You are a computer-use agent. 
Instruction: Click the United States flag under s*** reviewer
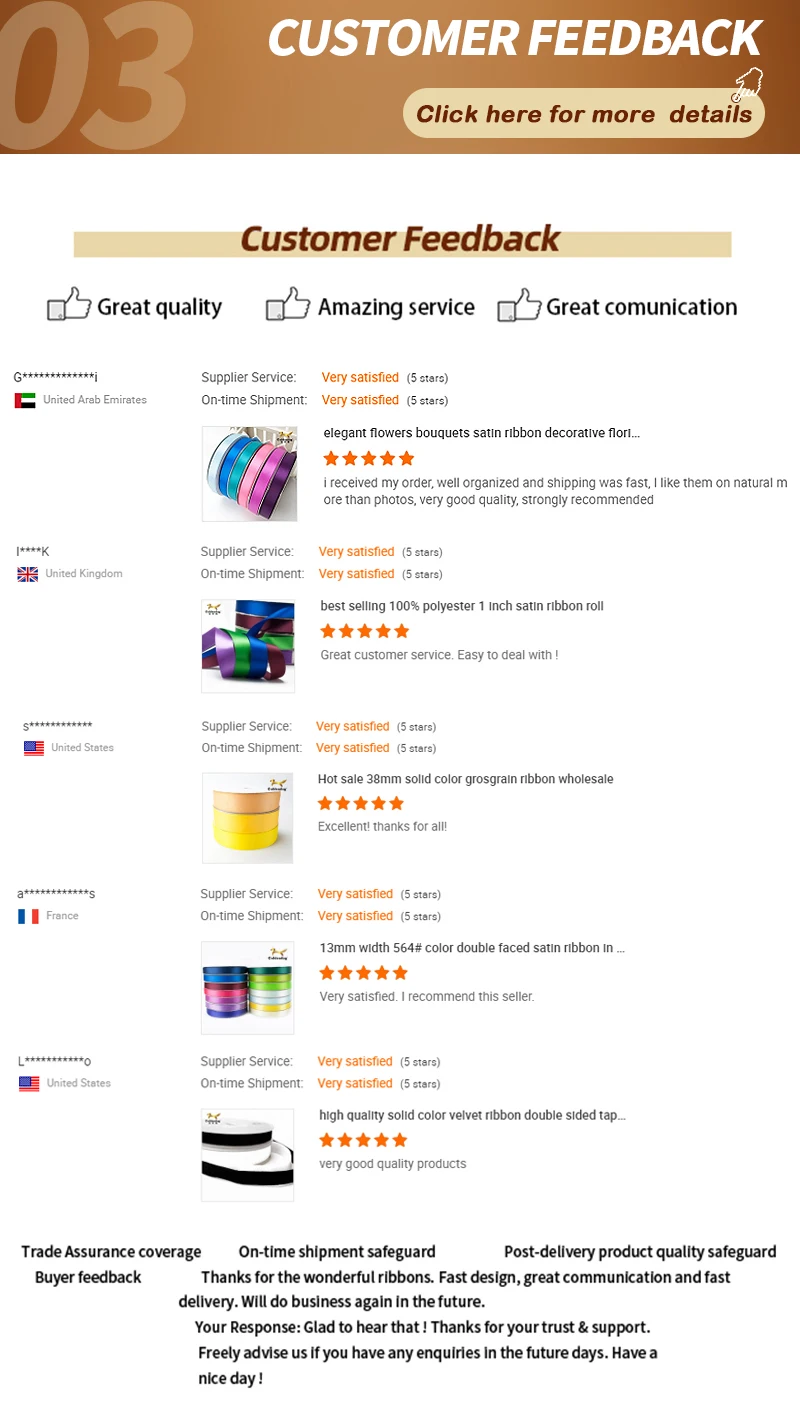pyautogui.click(x=34, y=748)
